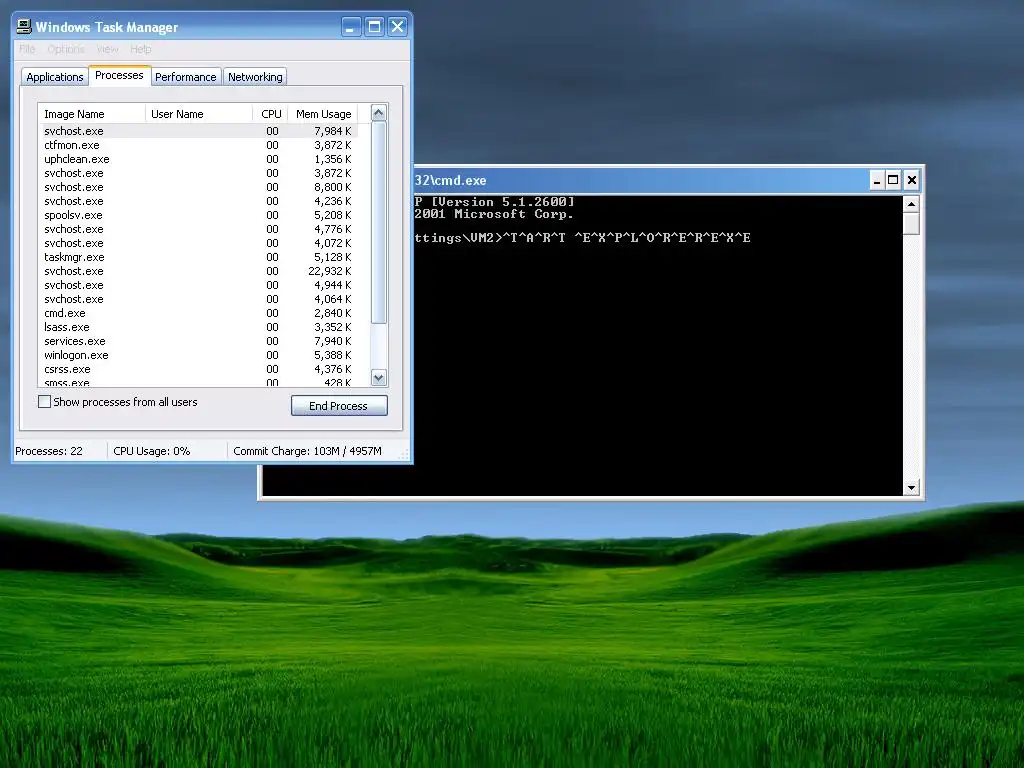Click the Processes: 22 status bar entry

pos(49,451)
